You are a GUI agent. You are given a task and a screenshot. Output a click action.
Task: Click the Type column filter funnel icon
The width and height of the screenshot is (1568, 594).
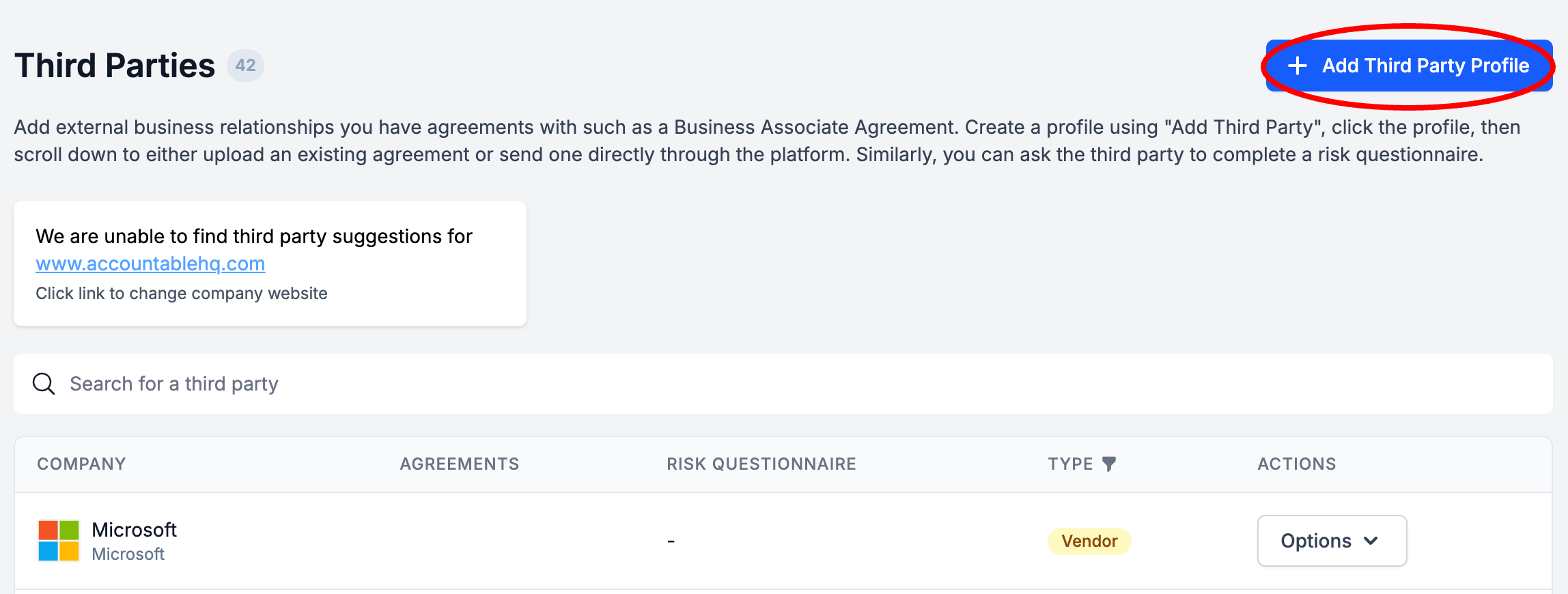pos(1109,464)
